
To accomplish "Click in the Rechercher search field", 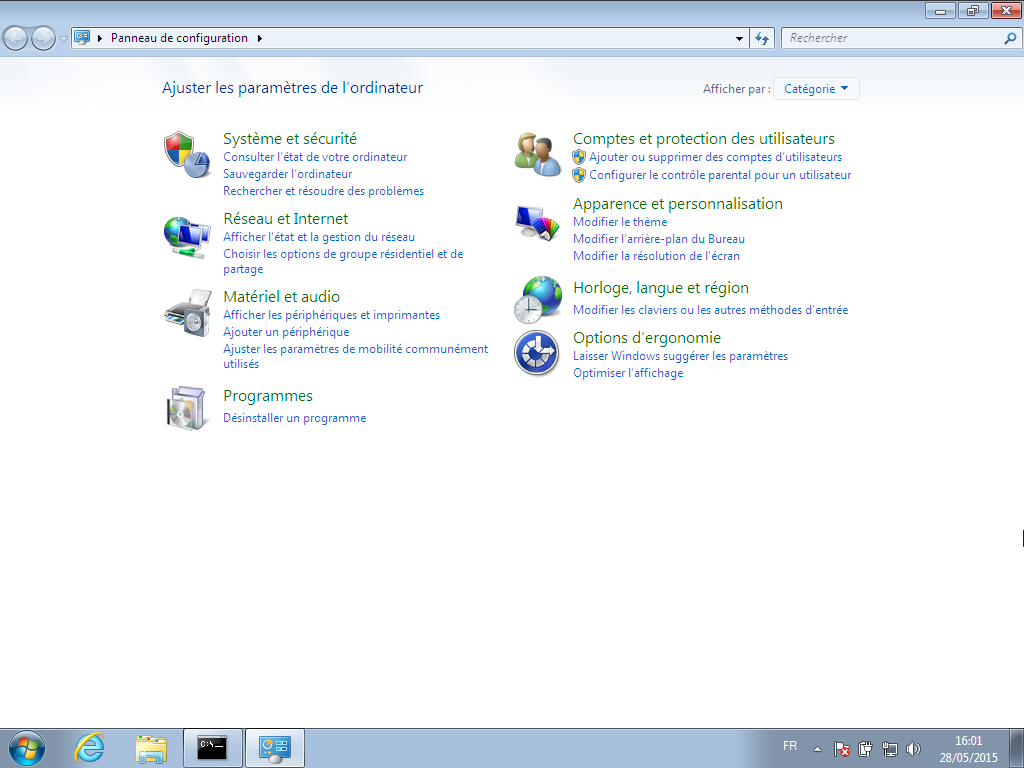I will [x=892, y=39].
